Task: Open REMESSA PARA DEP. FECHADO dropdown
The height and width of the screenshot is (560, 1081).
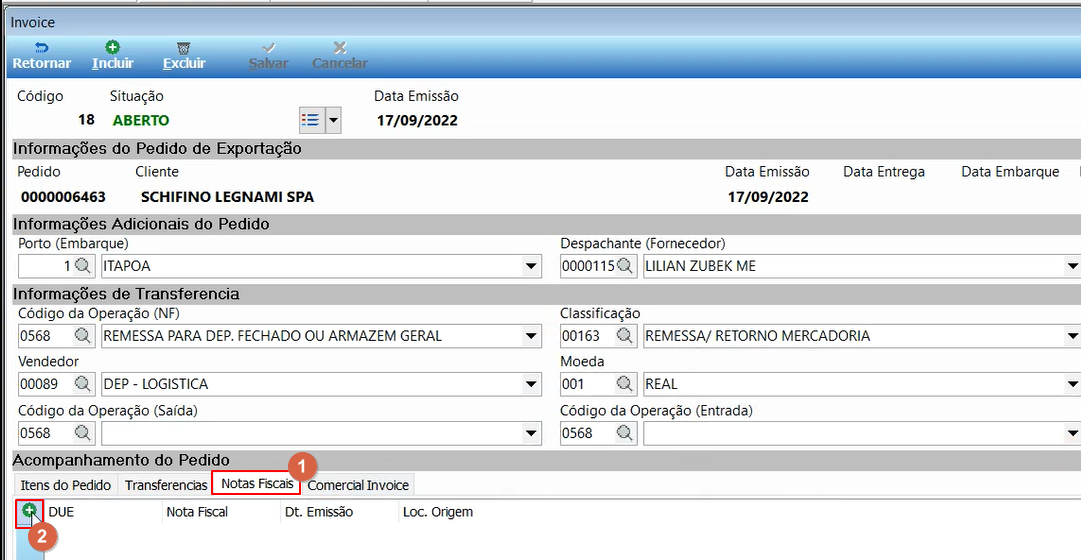Action: click(x=531, y=336)
